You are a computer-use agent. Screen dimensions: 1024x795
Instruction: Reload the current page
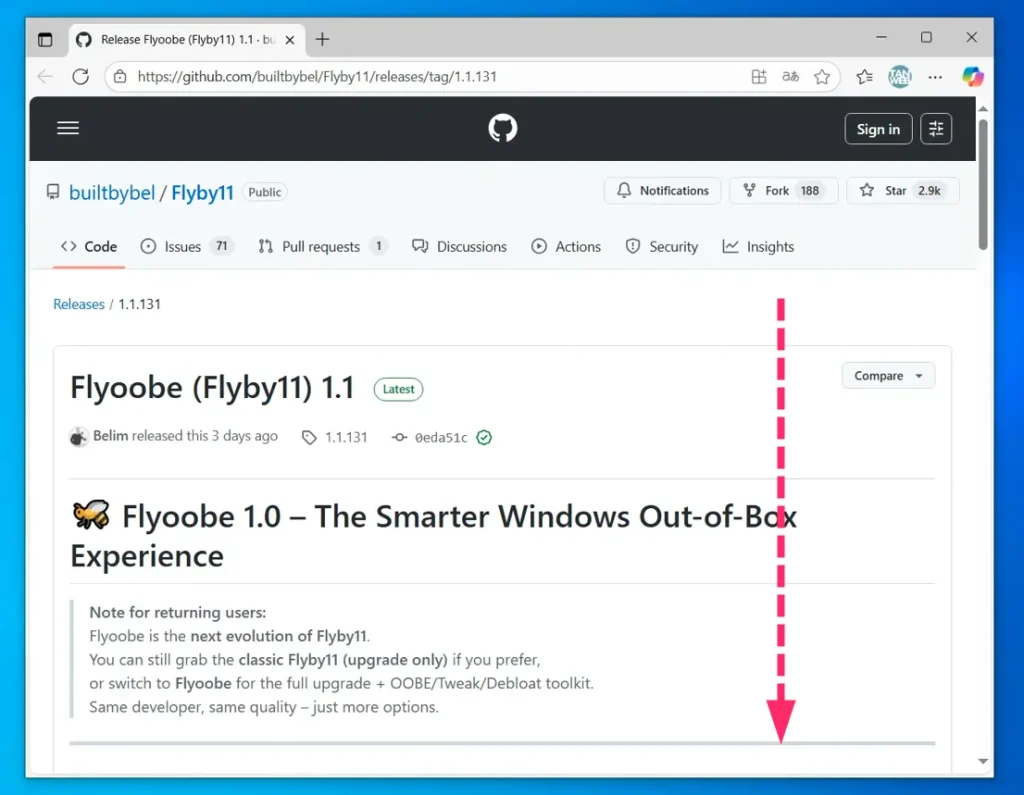tap(80, 76)
